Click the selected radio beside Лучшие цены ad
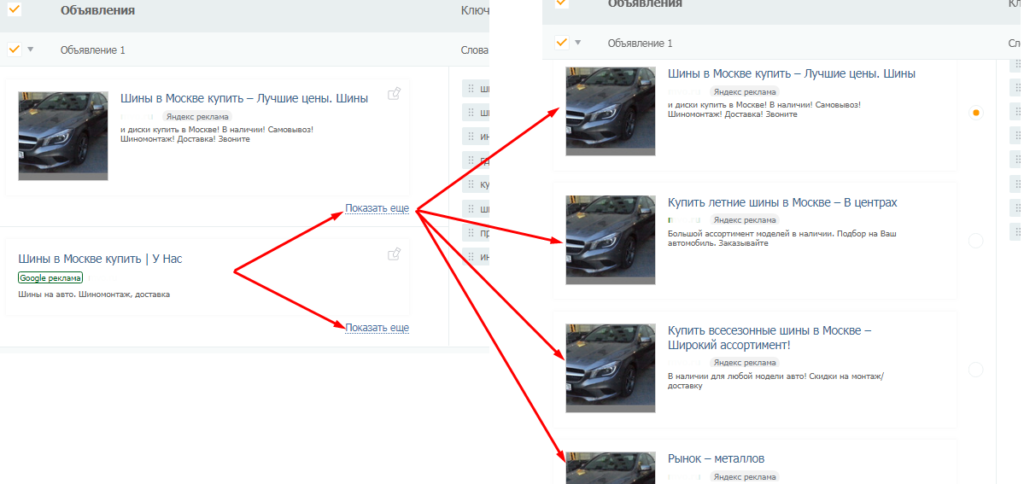This screenshot has width=1024, height=484. click(x=976, y=113)
